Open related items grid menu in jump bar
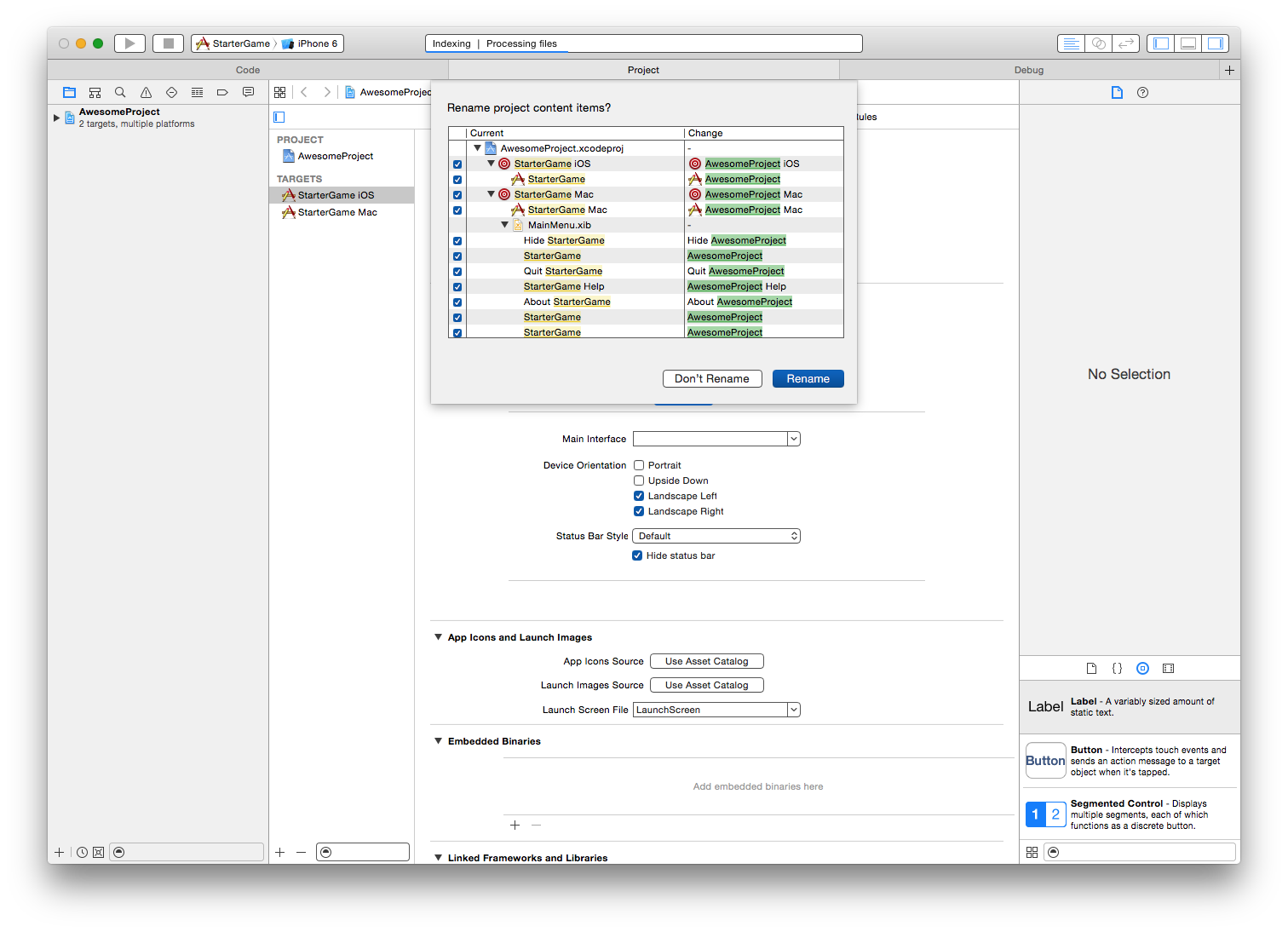The width and height of the screenshot is (1288, 932). (280, 92)
